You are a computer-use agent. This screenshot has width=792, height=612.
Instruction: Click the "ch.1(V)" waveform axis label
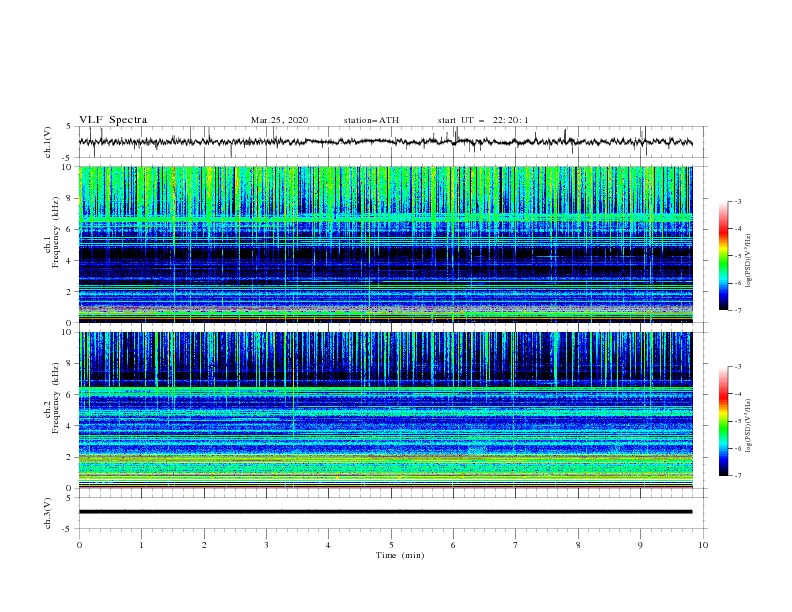(x=47, y=142)
